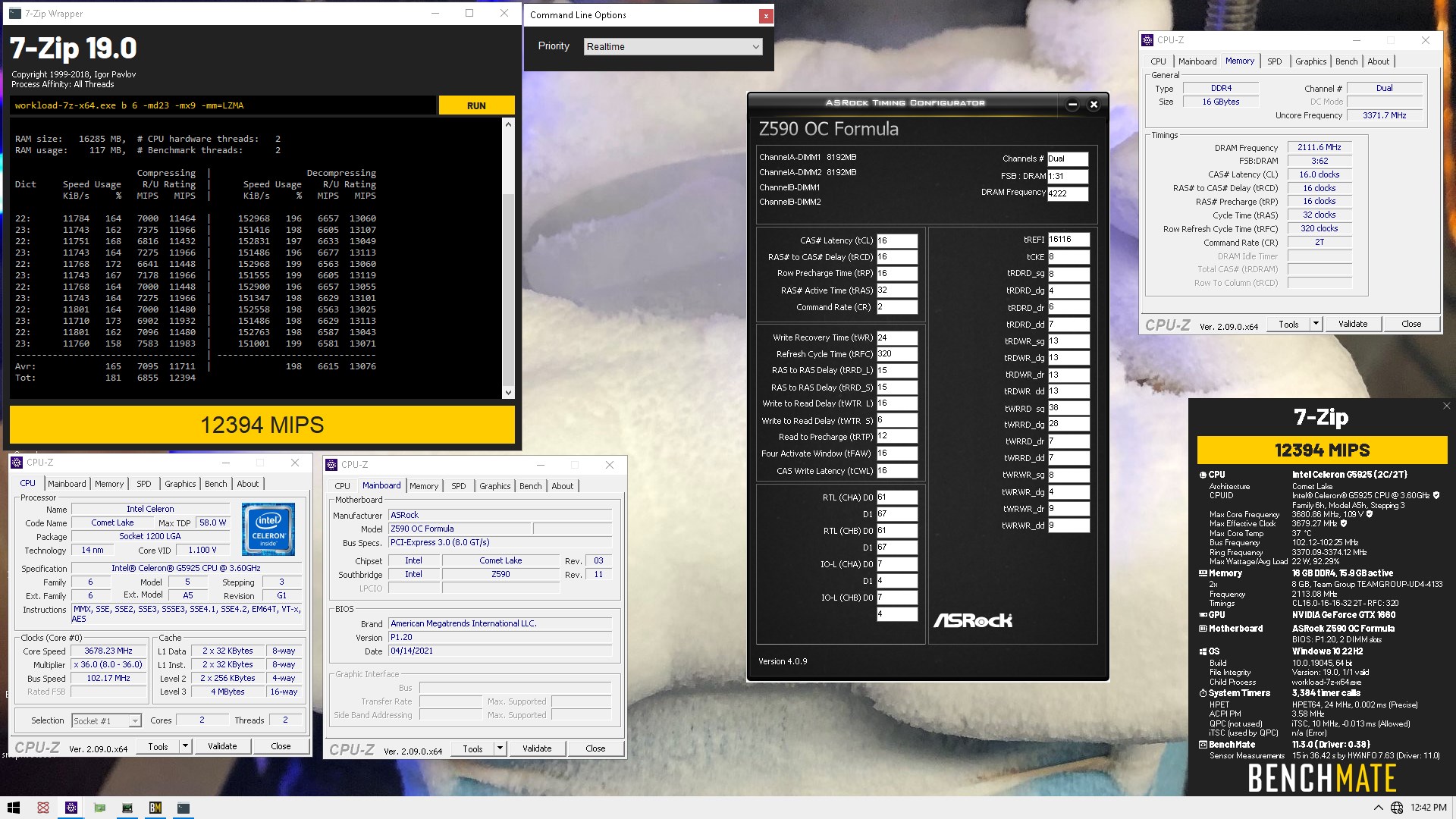1456x819 pixels.
Task: Select the Mainboard tab in top-right CPU-Z window
Action: coord(1197,61)
